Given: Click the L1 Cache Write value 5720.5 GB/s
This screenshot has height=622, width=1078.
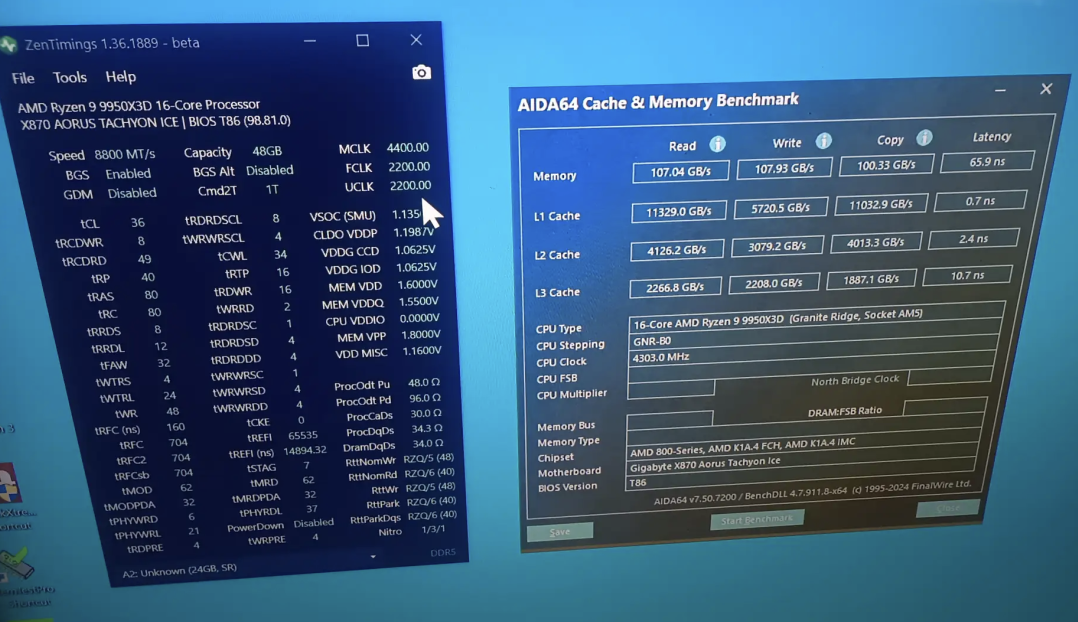Looking at the screenshot, I should click(x=780, y=208).
